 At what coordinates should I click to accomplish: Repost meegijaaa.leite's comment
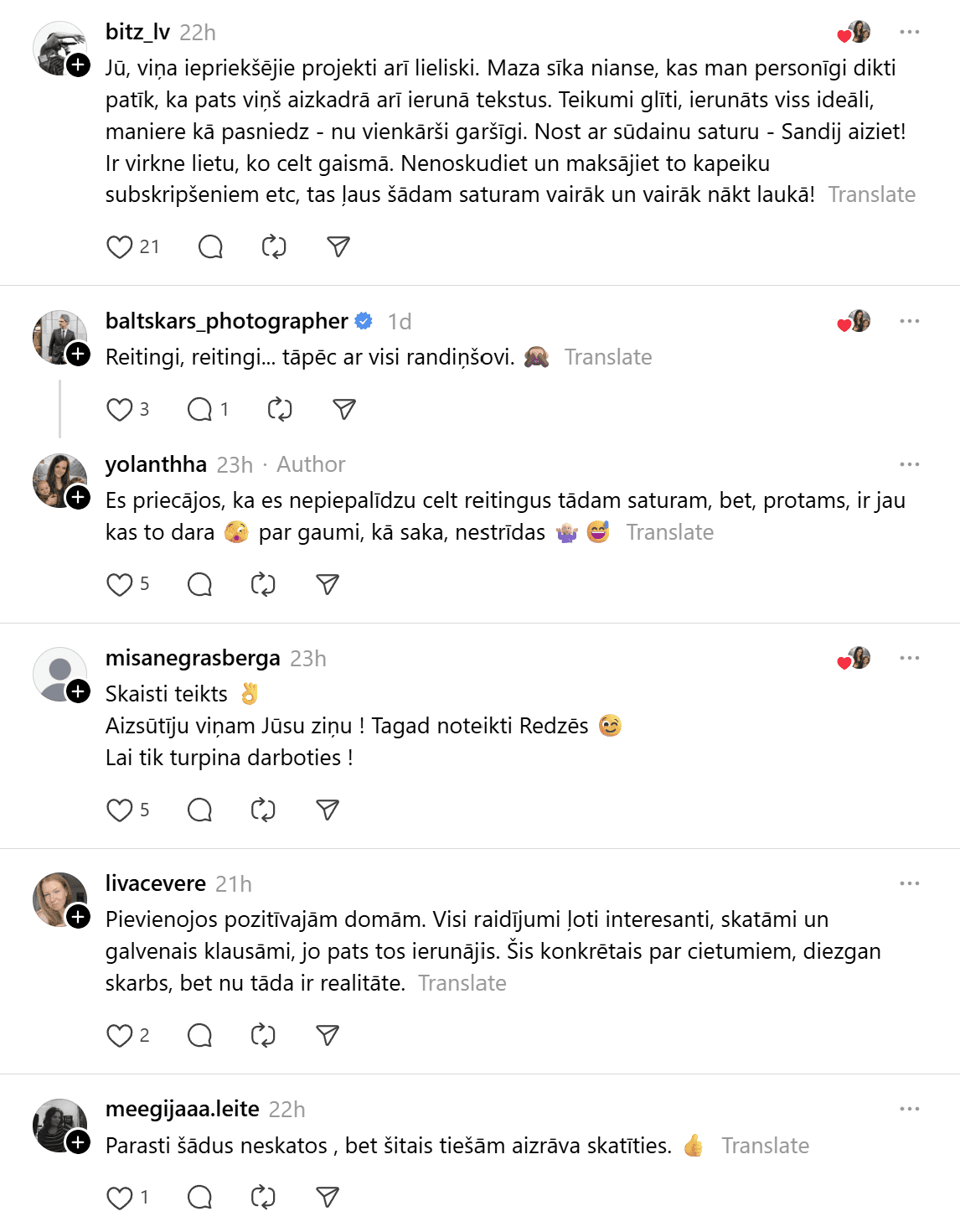[263, 1198]
